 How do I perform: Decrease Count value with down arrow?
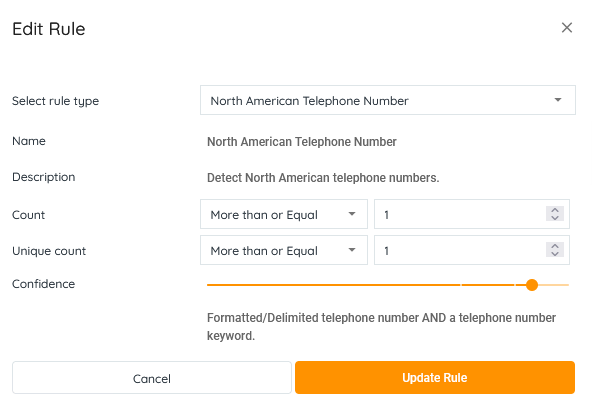point(555,218)
